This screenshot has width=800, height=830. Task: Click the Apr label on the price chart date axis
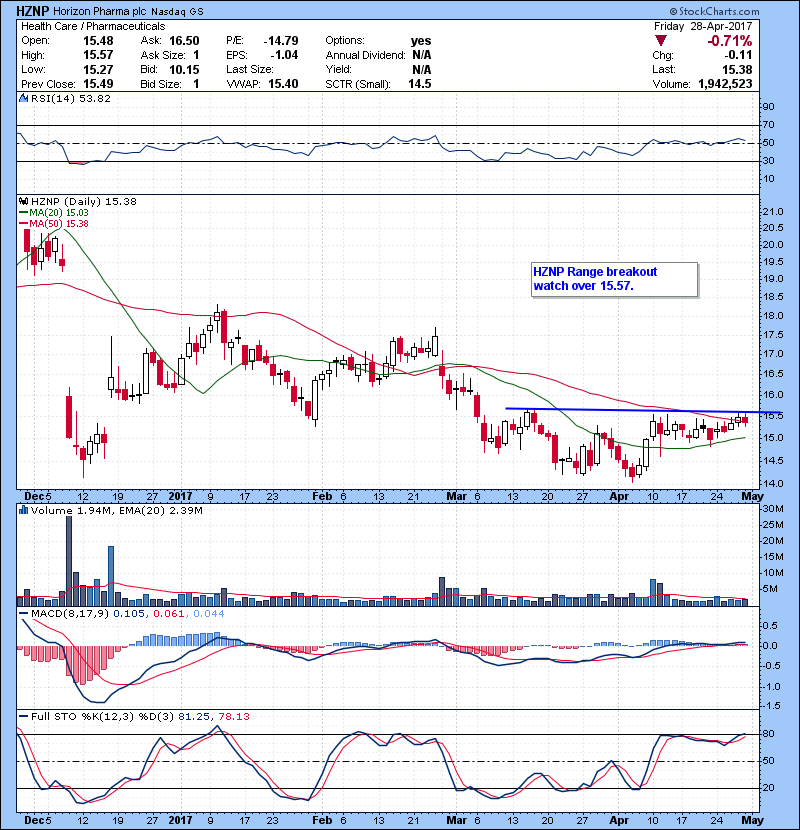pos(619,497)
